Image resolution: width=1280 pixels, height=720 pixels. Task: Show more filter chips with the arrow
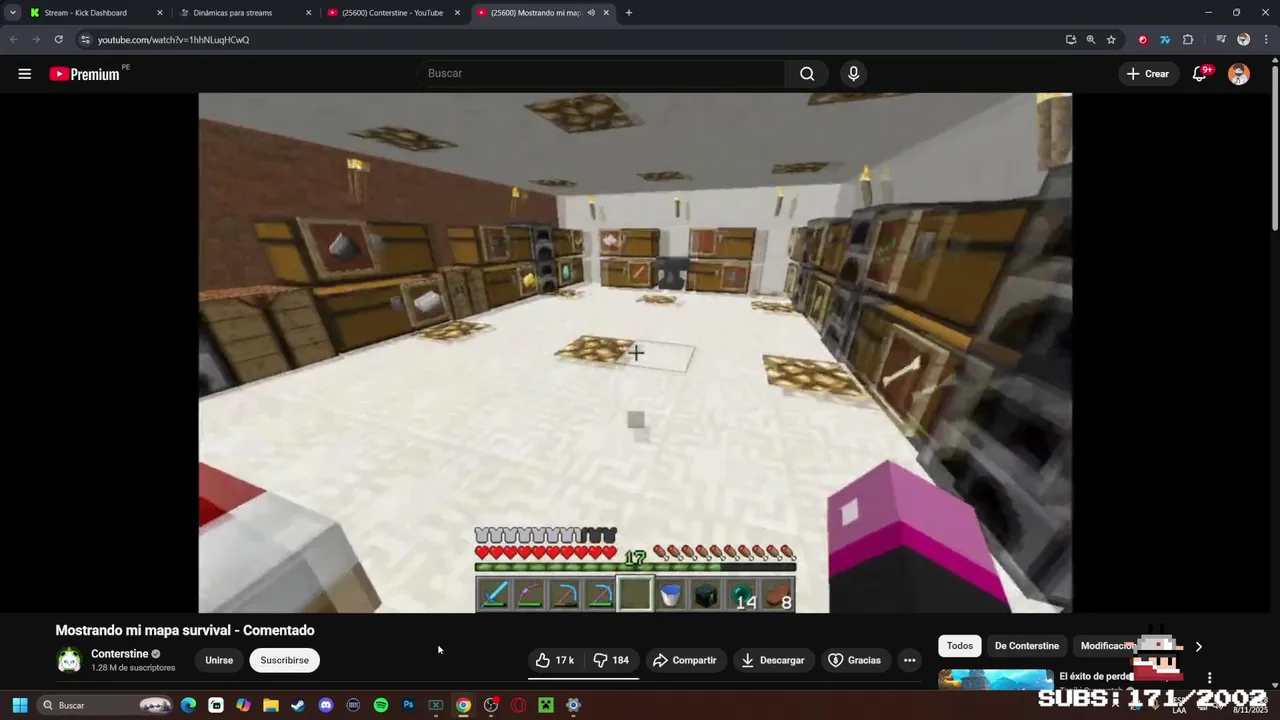coord(1198,646)
